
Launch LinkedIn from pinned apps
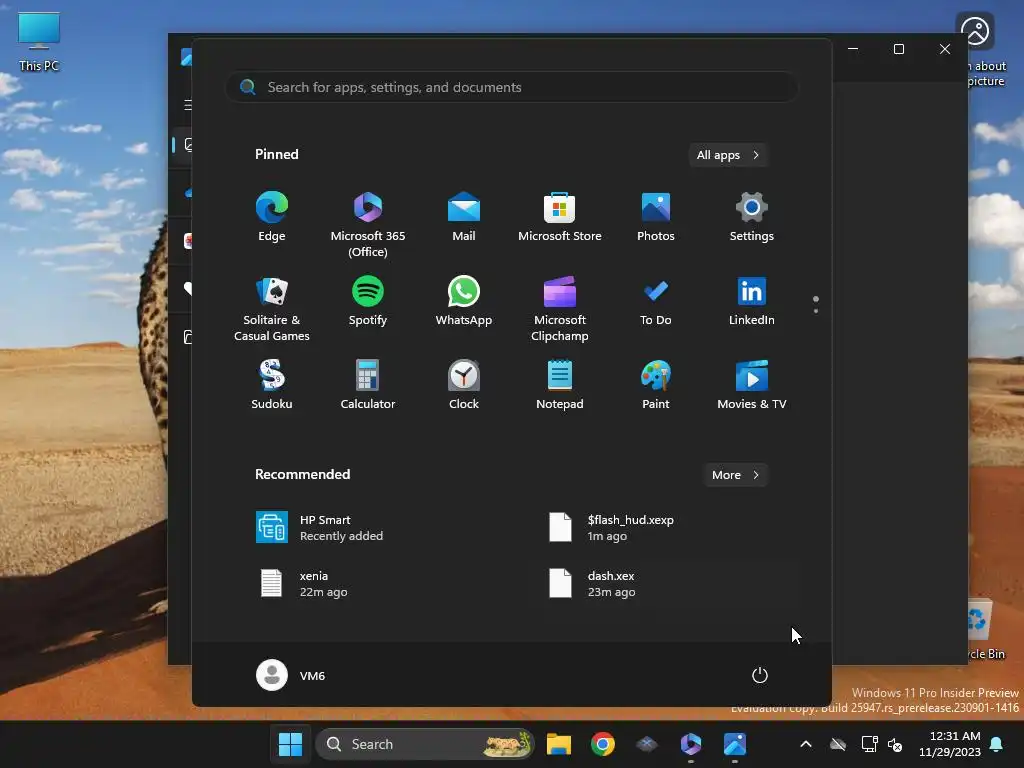click(752, 301)
